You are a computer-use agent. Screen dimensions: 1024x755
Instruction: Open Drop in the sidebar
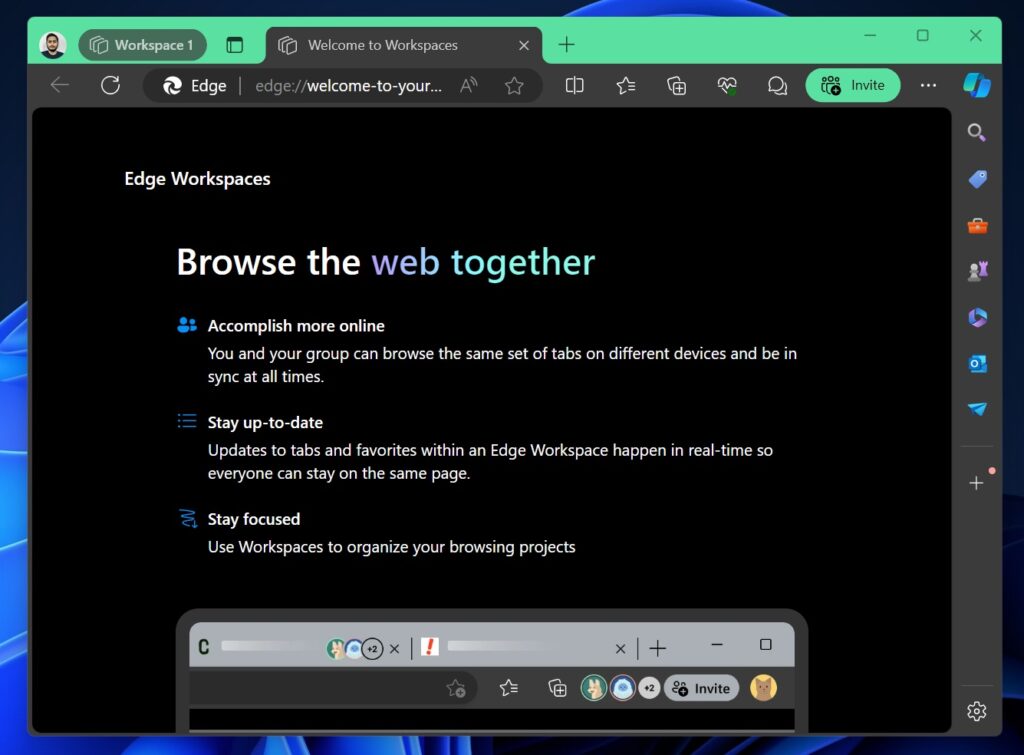point(977,408)
